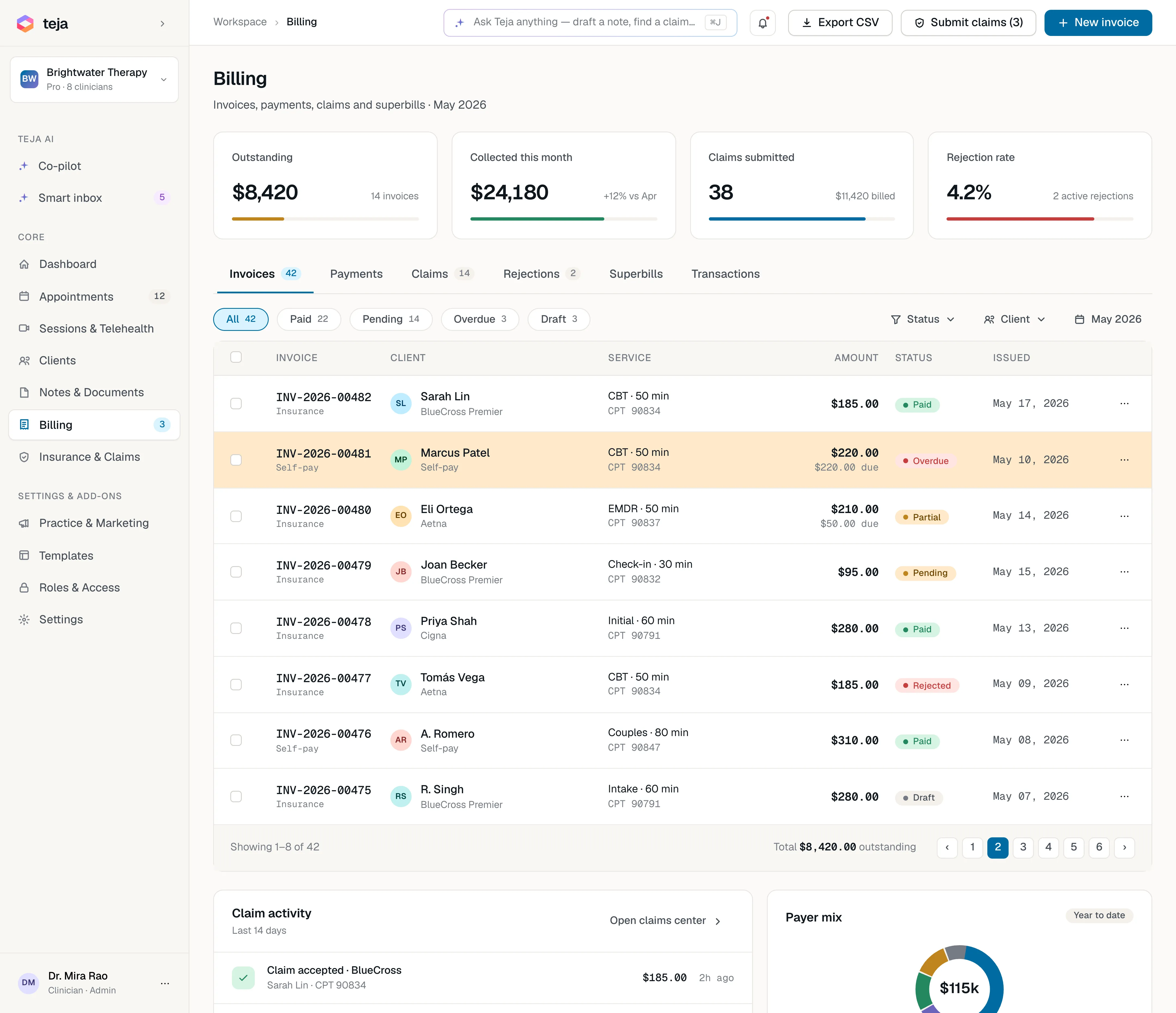1176x1013 pixels.
Task: Open Templates in sidebar
Action: tap(94, 555)
